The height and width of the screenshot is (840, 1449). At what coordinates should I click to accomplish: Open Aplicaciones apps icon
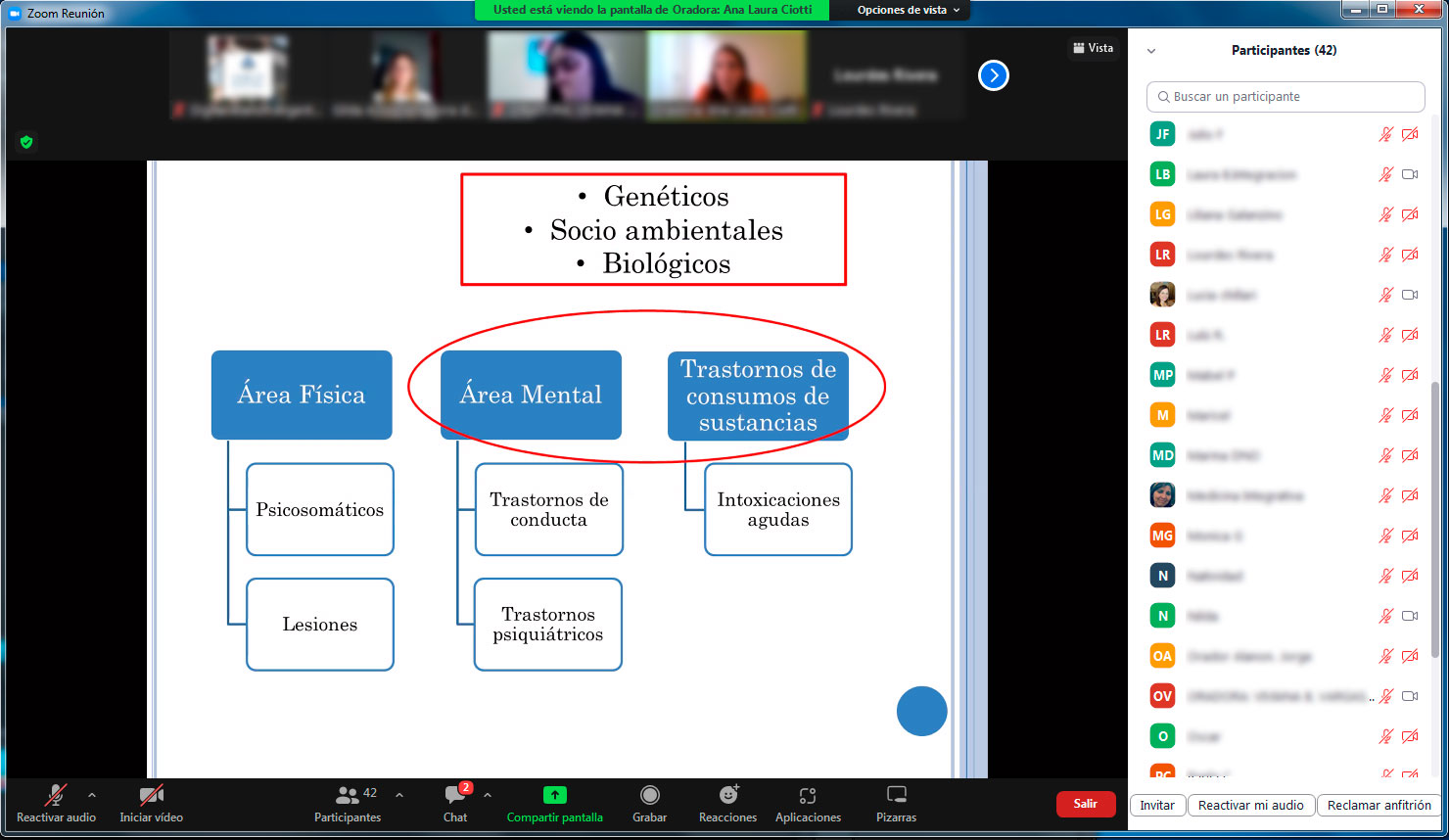click(808, 795)
